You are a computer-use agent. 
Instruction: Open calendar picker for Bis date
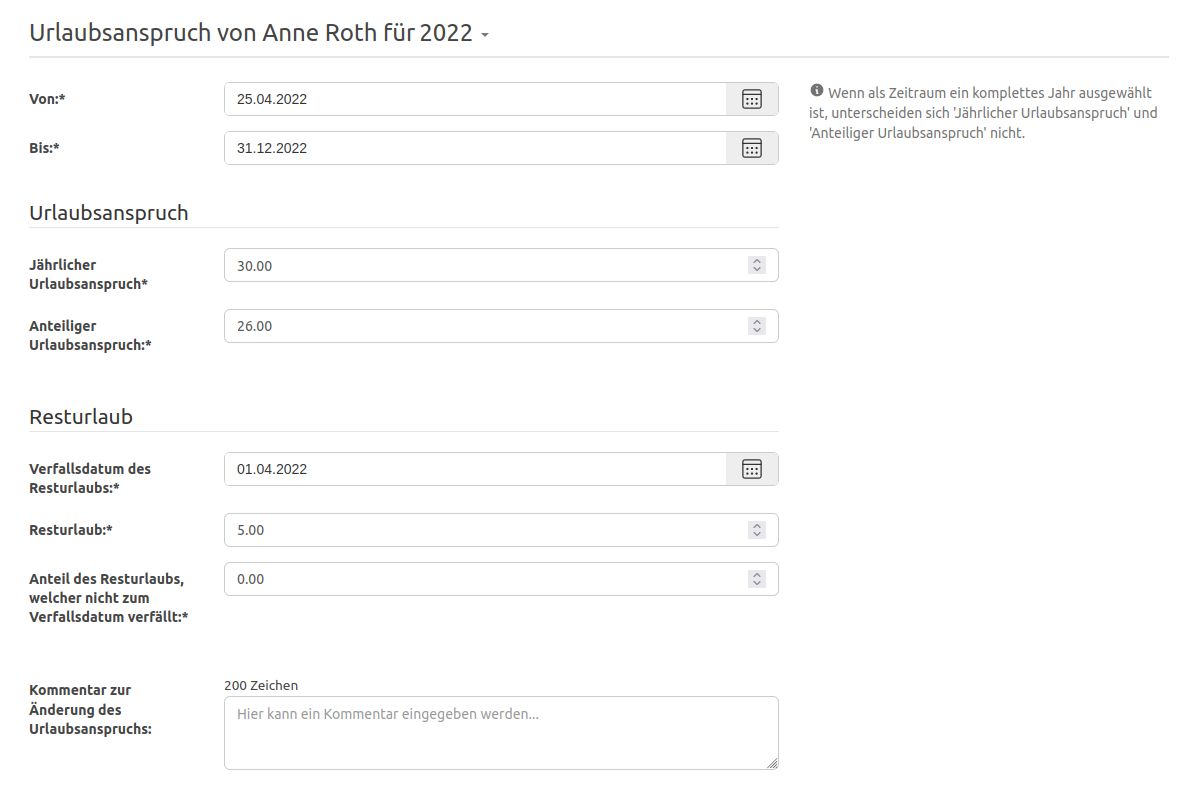pos(752,148)
